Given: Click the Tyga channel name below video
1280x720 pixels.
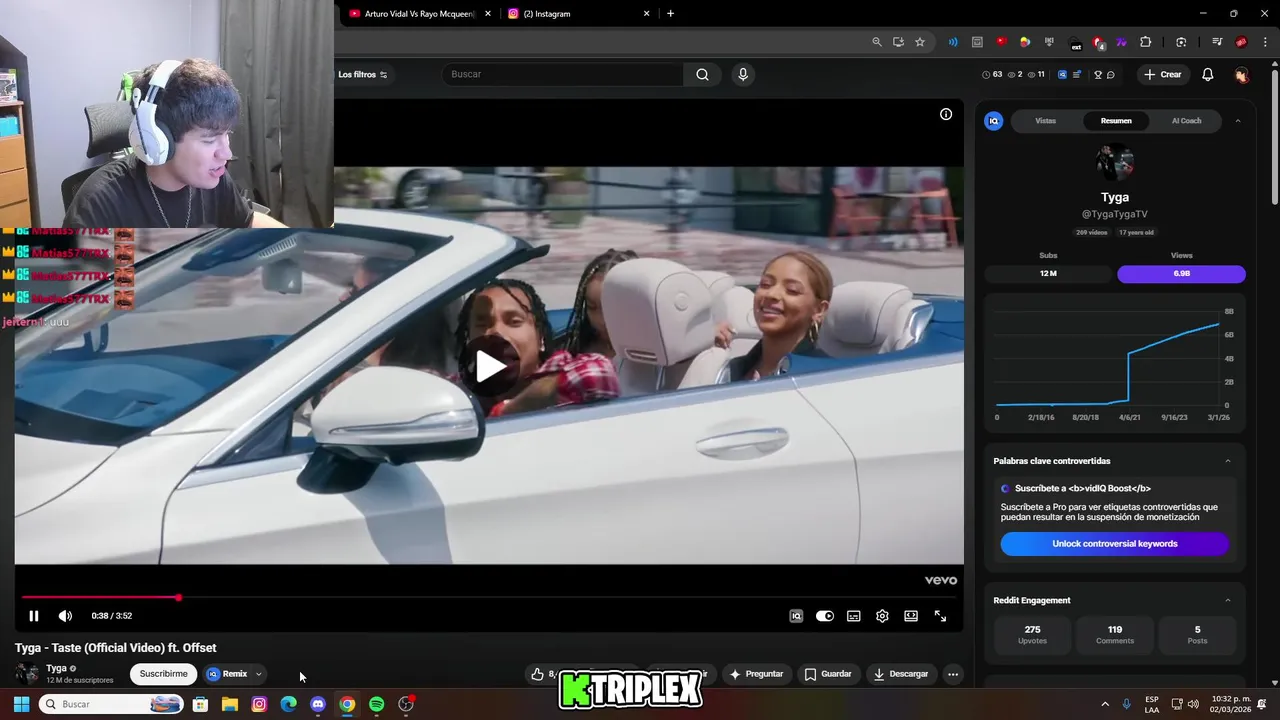Looking at the screenshot, I should [57, 668].
